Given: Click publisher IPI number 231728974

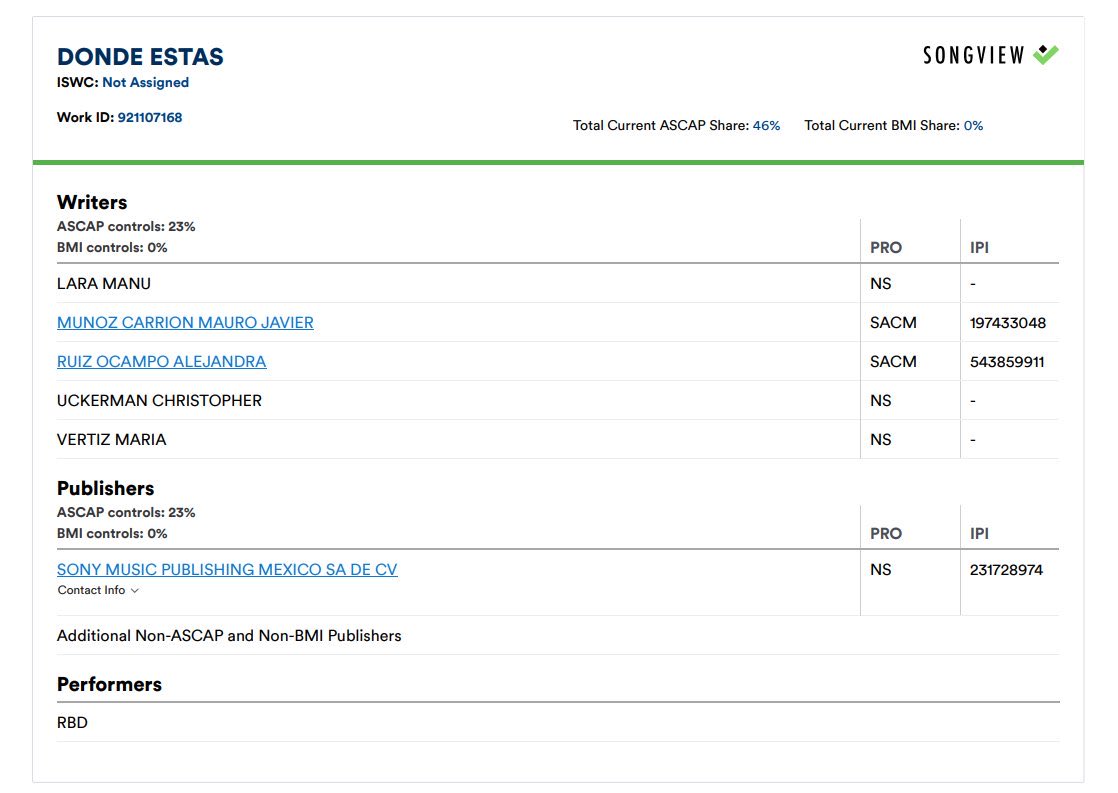Looking at the screenshot, I should [x=1009, y=569].
